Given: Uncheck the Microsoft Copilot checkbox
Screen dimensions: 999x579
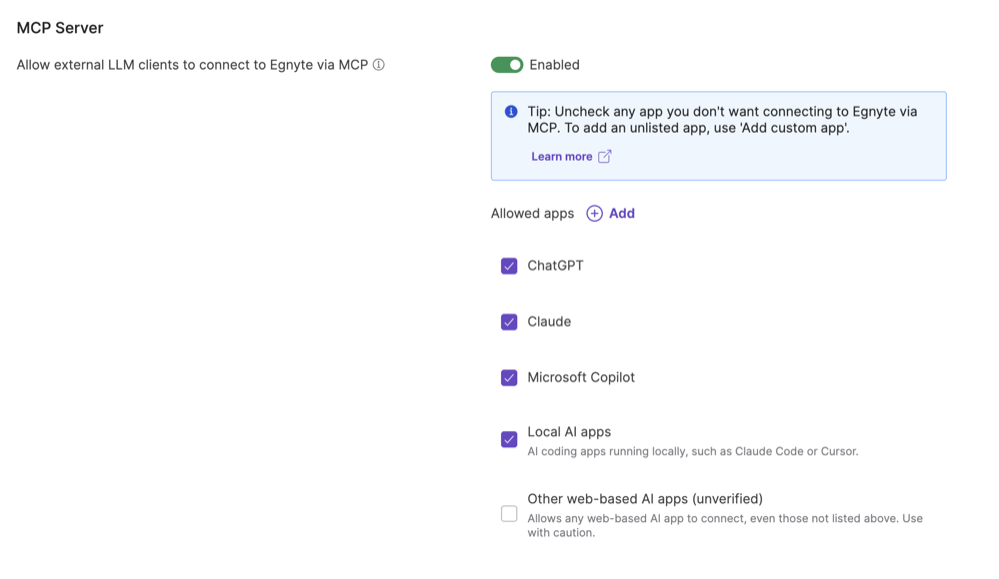Looking at the screenshot, I should 509,378.
